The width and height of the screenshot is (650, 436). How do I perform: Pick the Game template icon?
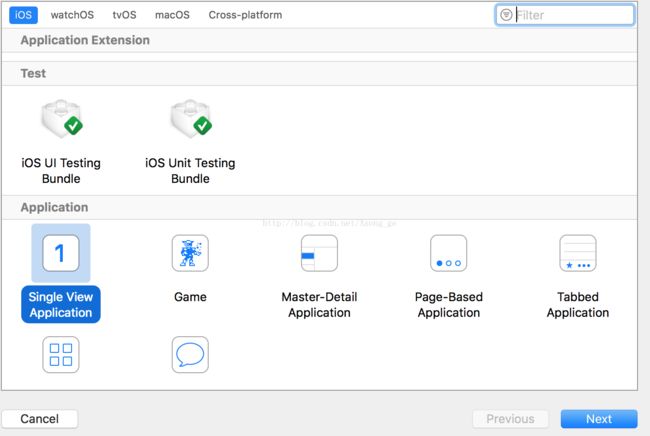tap(190, 253)
